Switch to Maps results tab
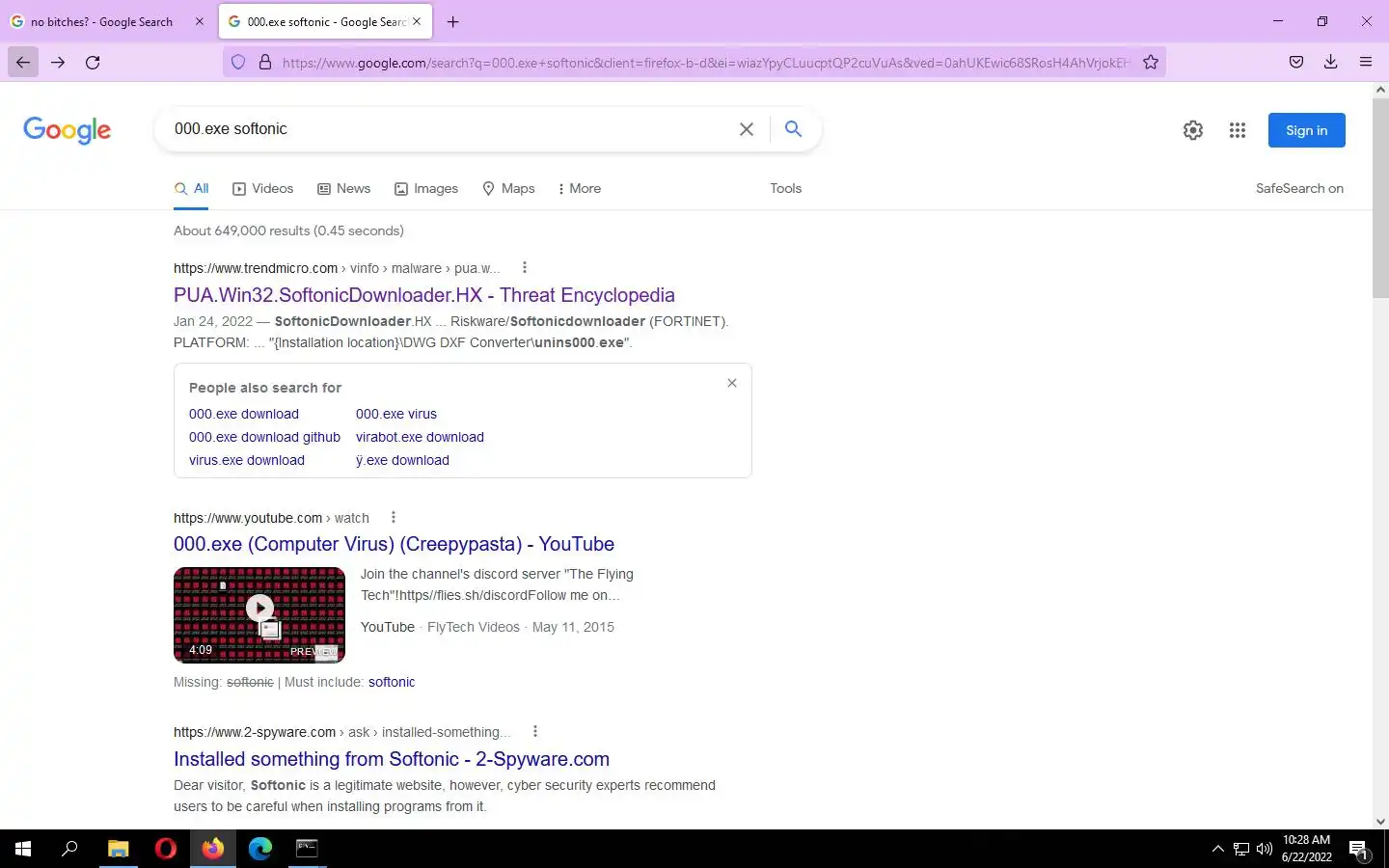This screenshot has width=1389, height=868. tap(508, 189)
